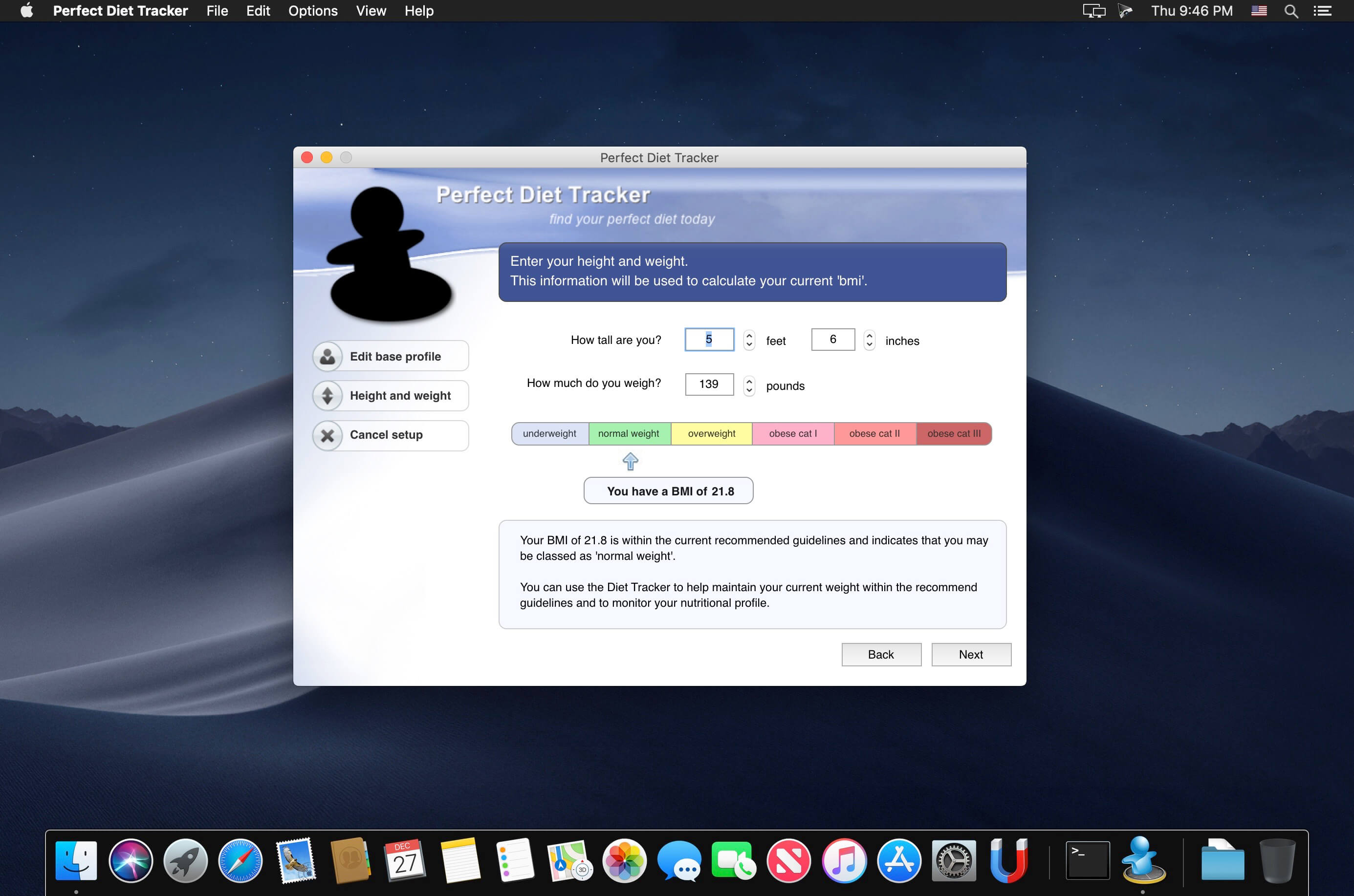Click the Cancel setup button
The width and height of the screenshot is (1354, 896).
pyautogui.click(x=391, y=435)
